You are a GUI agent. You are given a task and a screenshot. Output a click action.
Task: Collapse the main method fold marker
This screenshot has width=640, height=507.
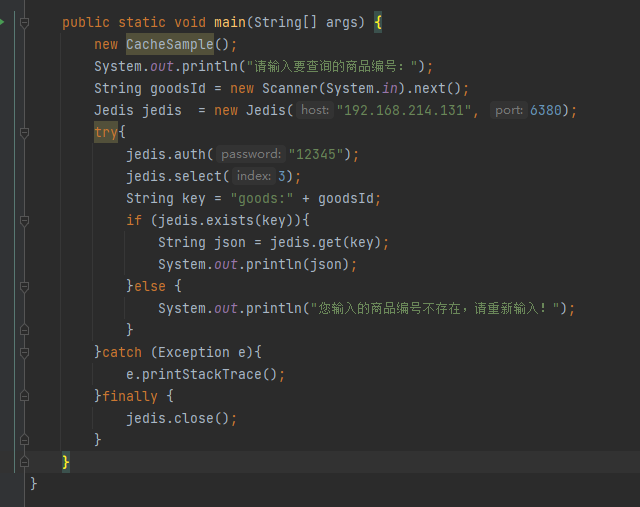24,22
